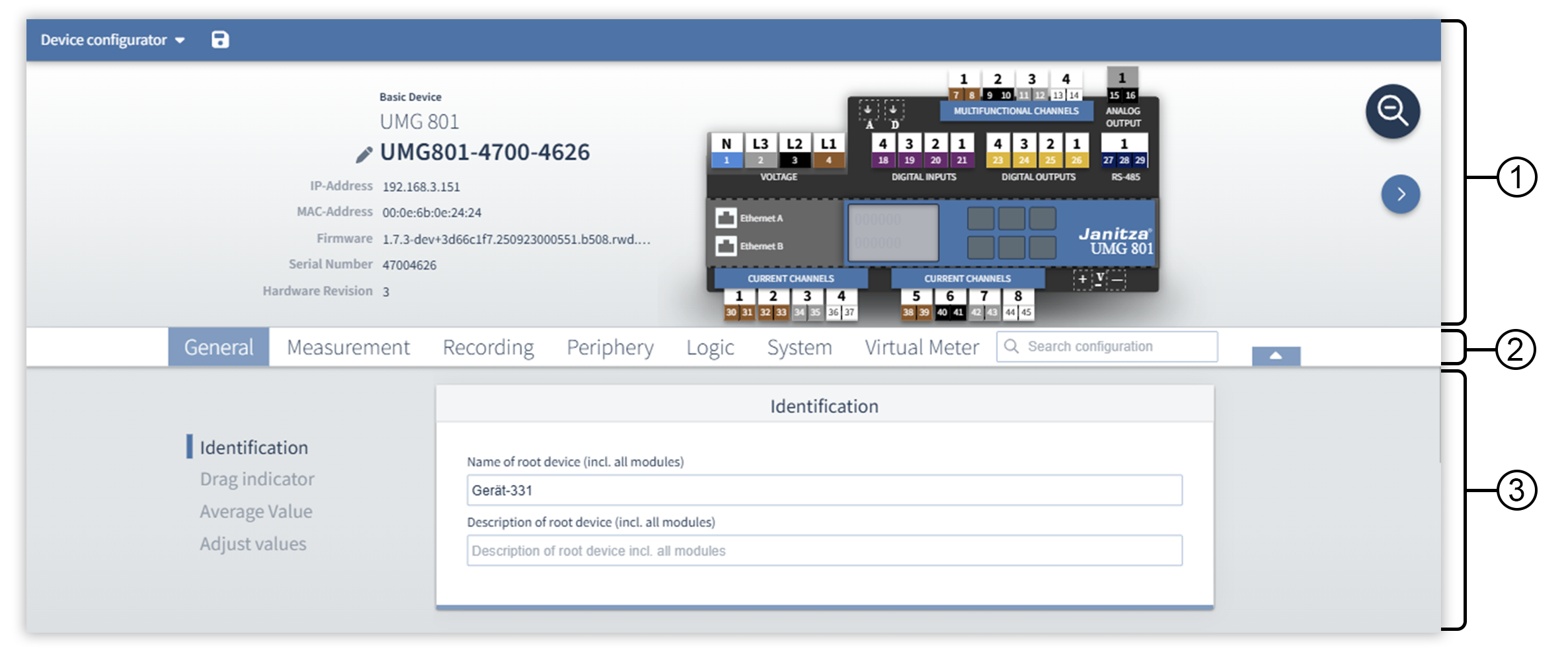The width and height of the screenshot is (1568, 652).
Task: Click the Search configuration box
Action: [1117, 347]
